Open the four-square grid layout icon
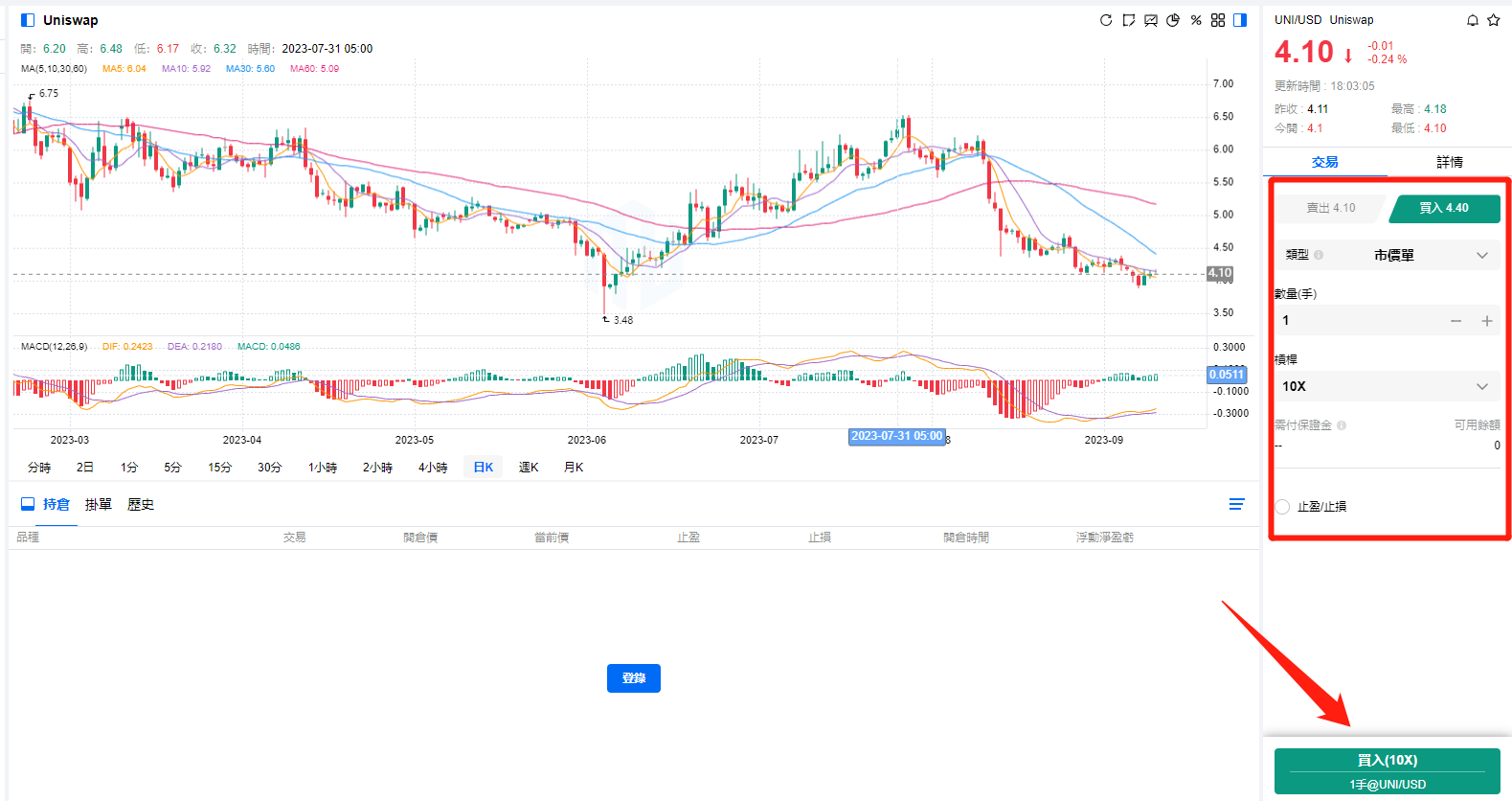 click(1218, 20)
